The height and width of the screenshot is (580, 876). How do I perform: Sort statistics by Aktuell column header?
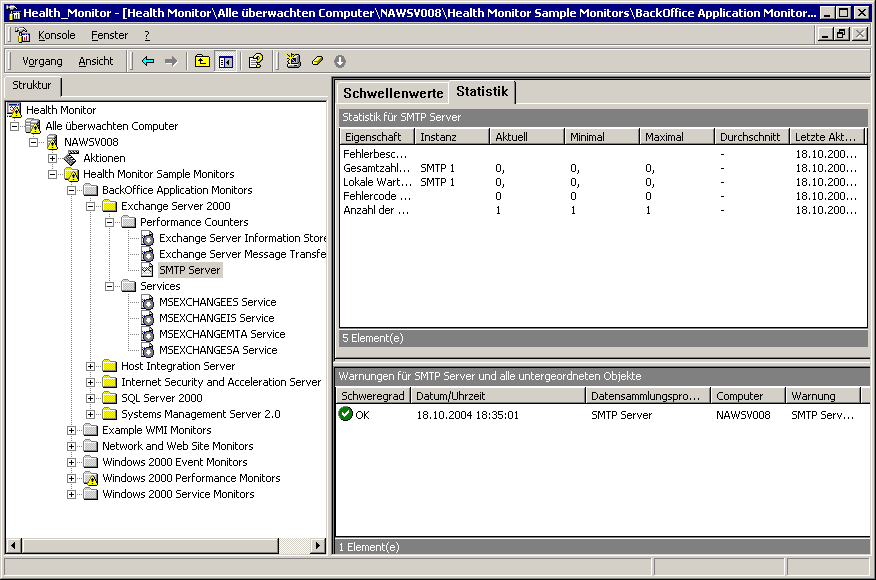click(x=527, y=136)
